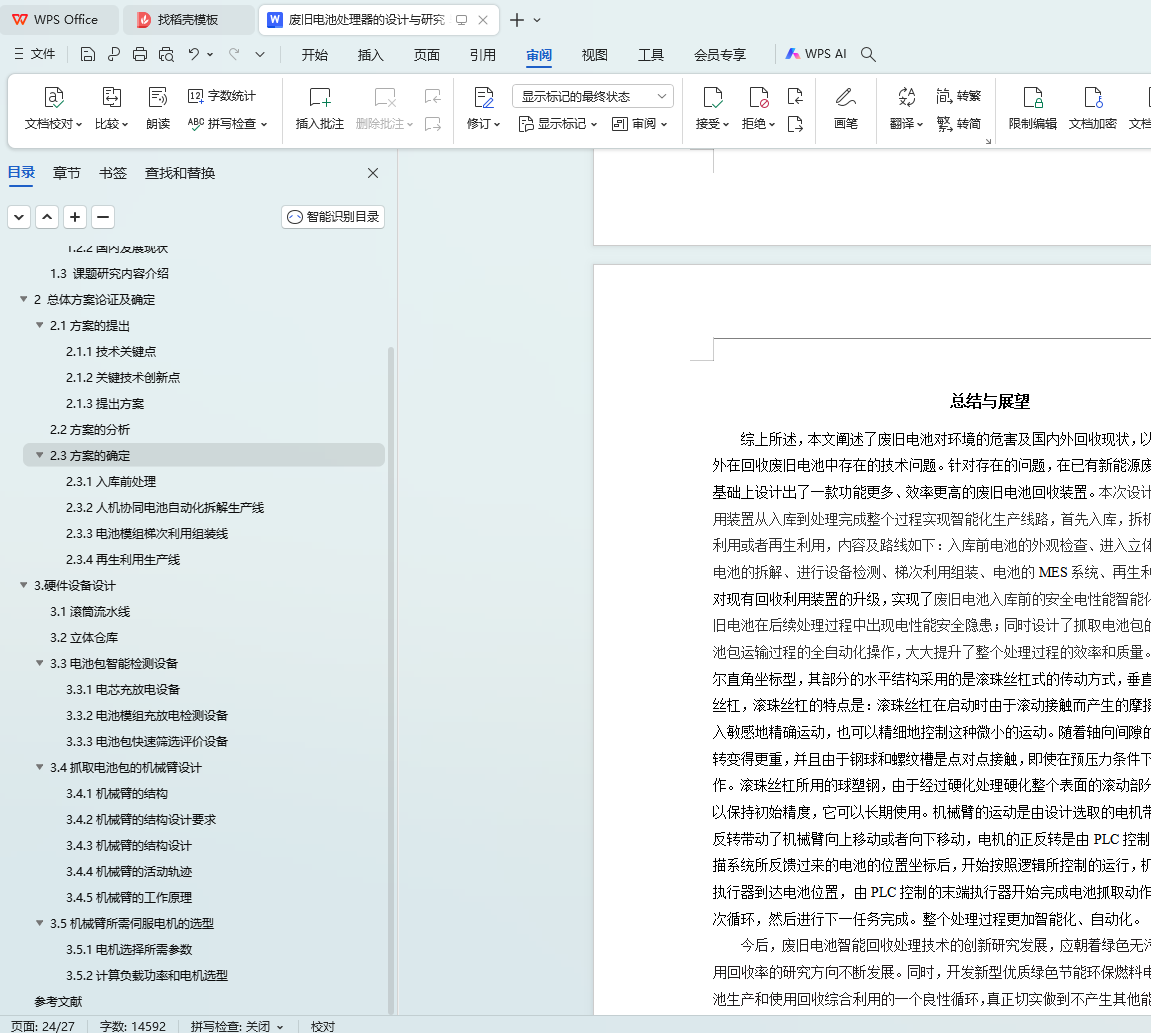The width and height of the screenshot is (1151, 1033).
Task: Click the outline pane vertical scrollbar
Action: click(x=391, y=679)
